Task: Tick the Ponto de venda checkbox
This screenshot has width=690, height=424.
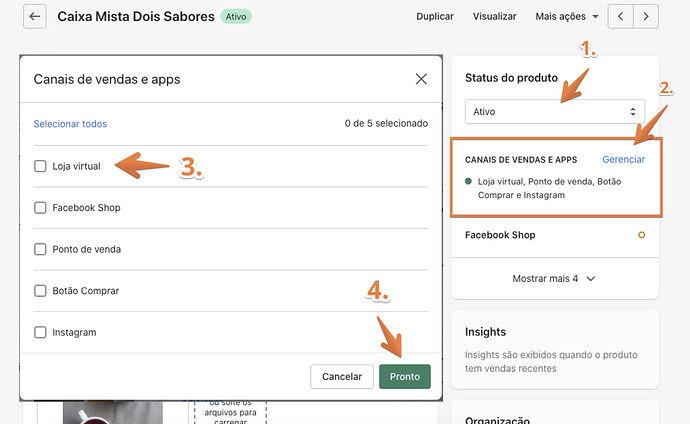Action: [x=40, y=249]
